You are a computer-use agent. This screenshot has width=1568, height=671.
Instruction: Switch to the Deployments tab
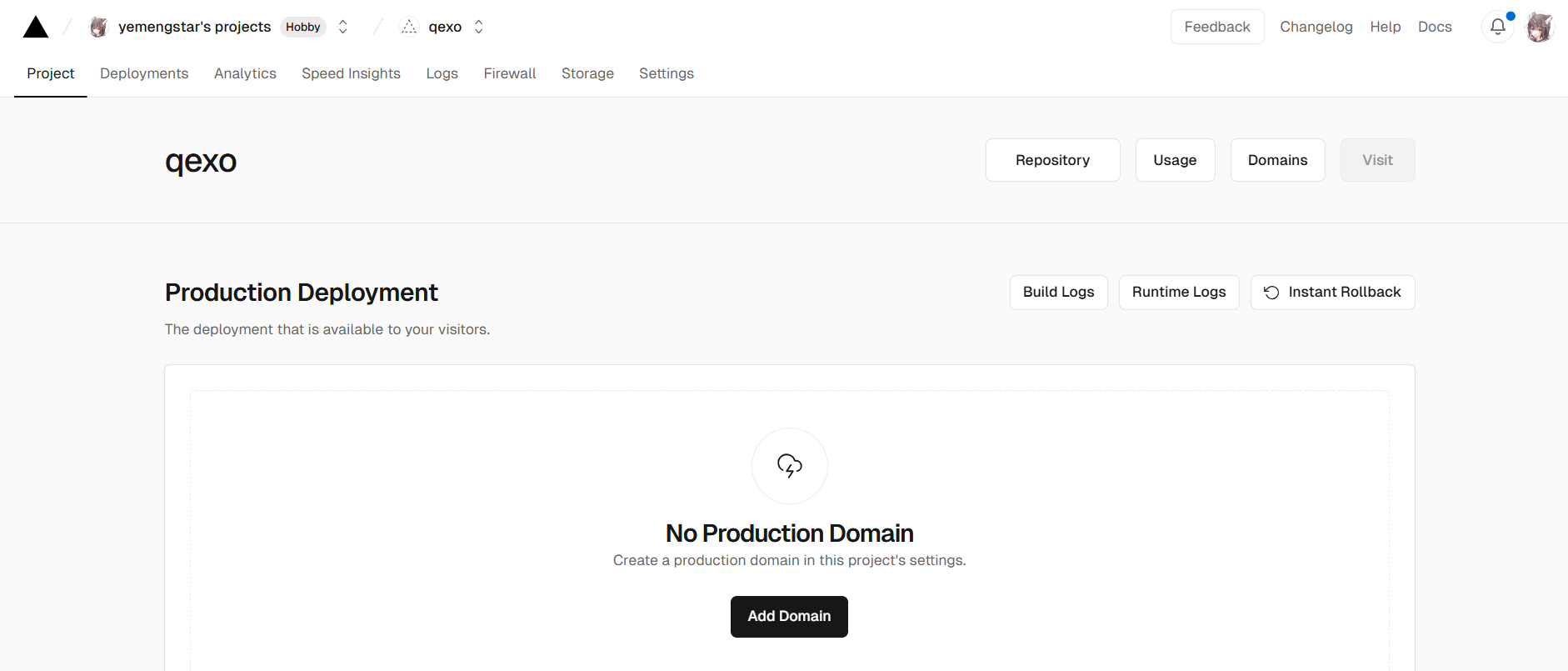[144, 73]
